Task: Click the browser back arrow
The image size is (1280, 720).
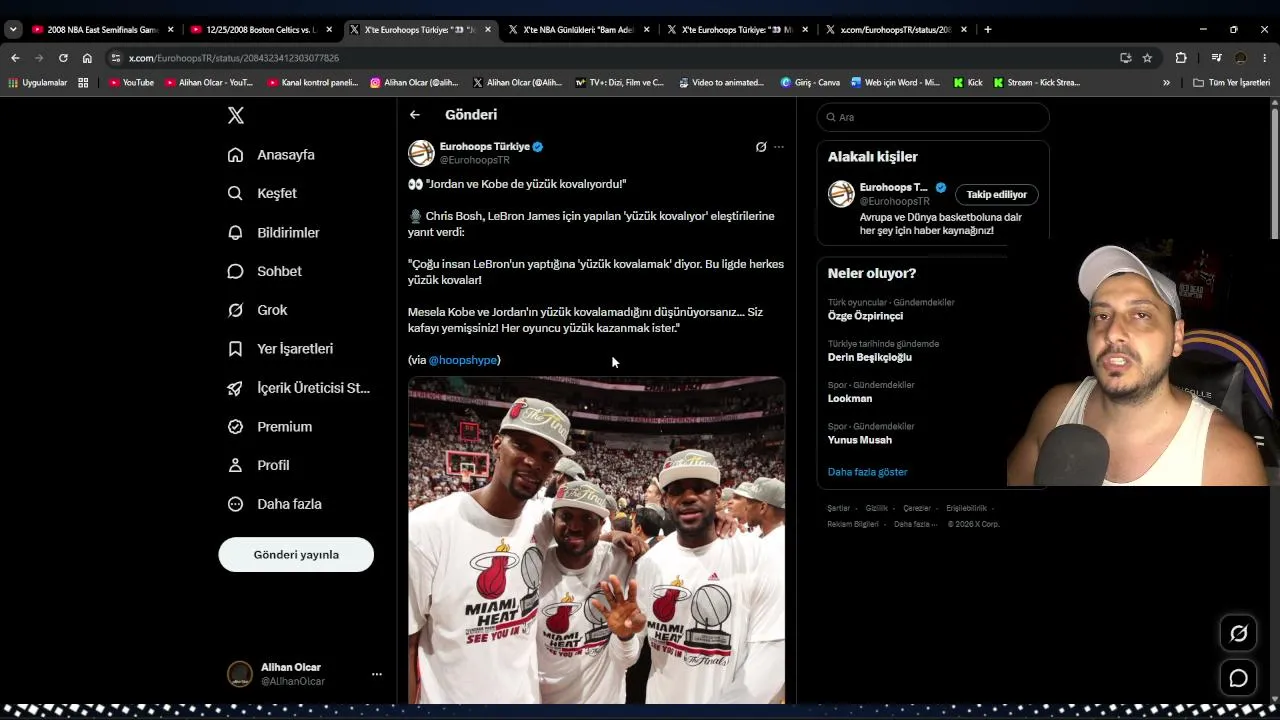Action: pyautogui.click(x=15, y=58)
